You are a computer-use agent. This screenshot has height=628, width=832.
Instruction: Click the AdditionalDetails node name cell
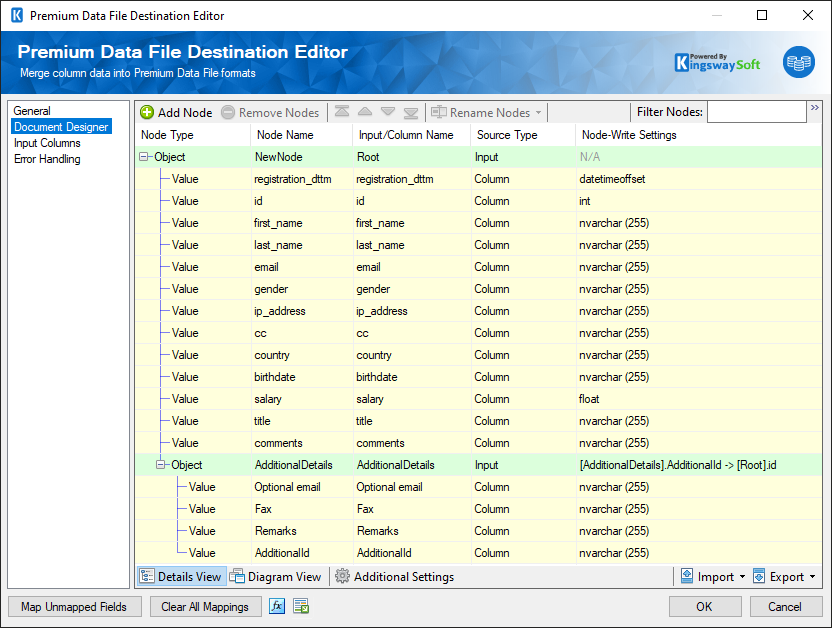point(301,465)
